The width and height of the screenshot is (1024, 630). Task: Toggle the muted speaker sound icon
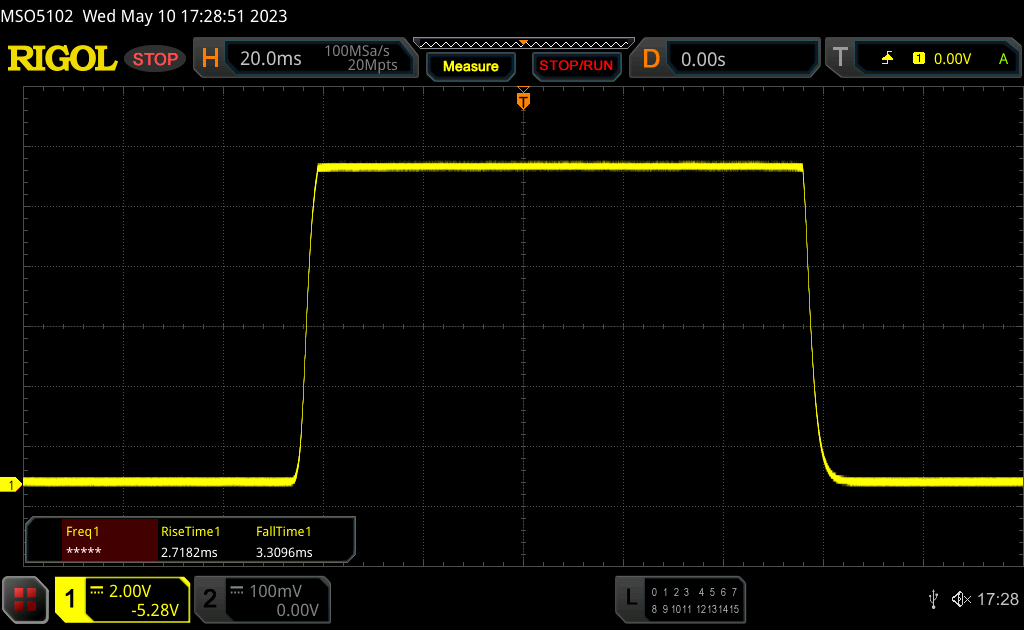tap(961, 599)
